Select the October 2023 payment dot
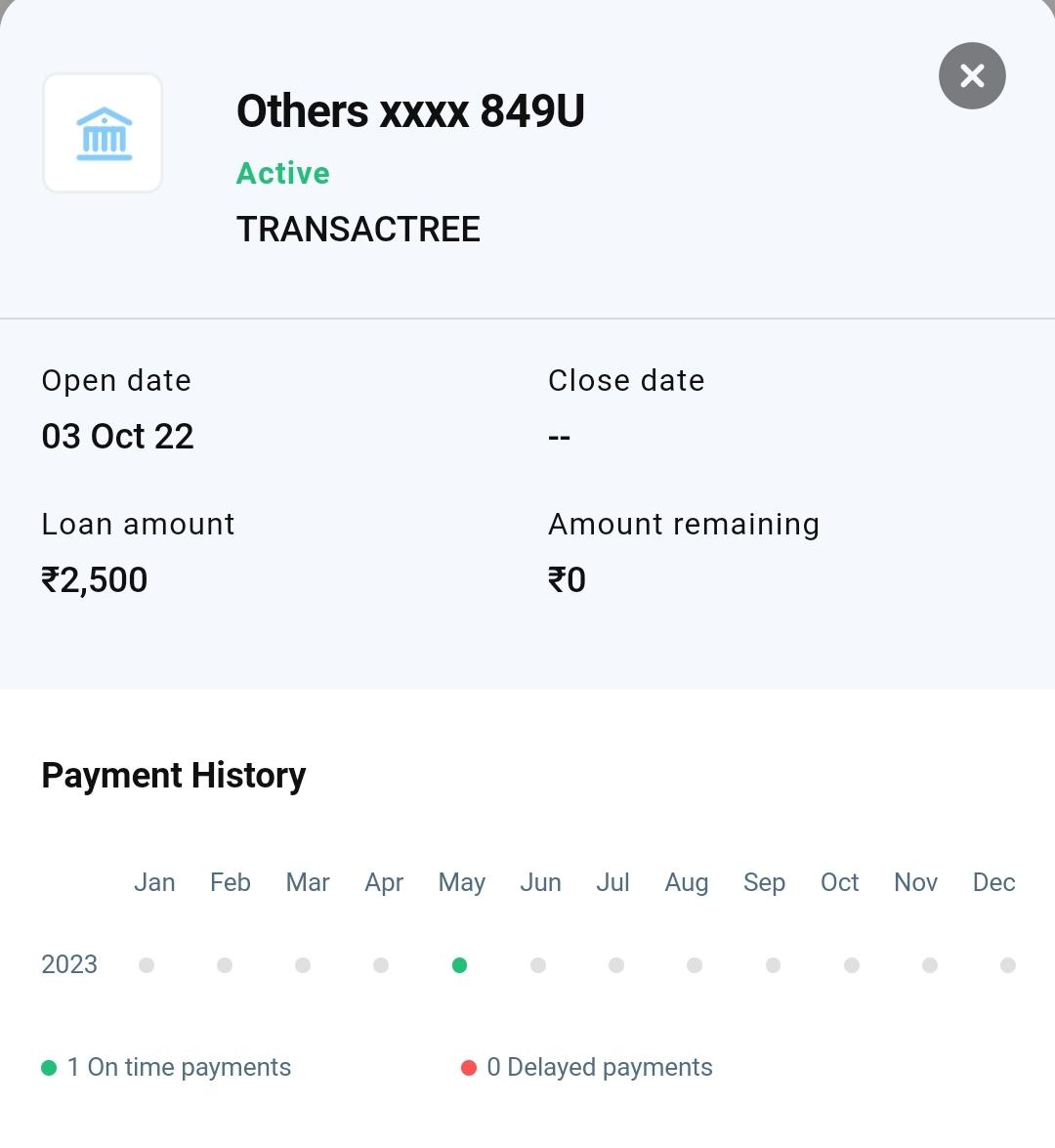Image resolution: width=1055 pixels, height=1148 pixels. (x=852, y=965)
